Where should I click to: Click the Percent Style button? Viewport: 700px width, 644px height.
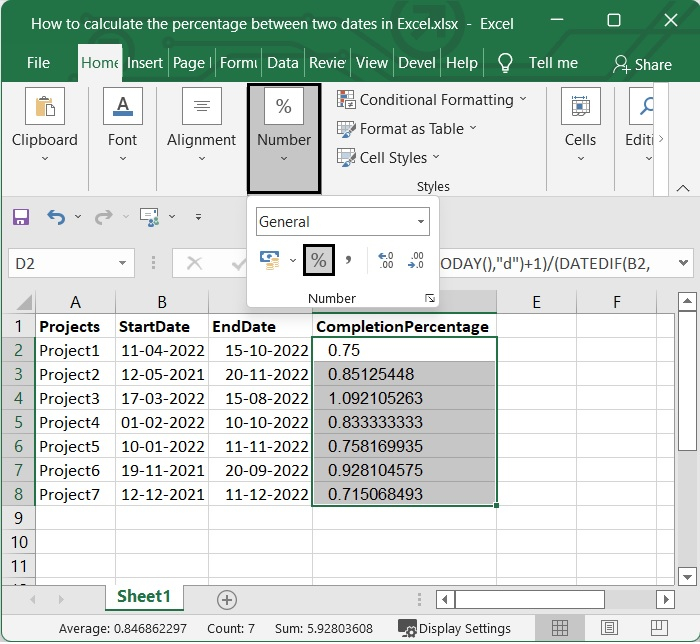point(318,260)
